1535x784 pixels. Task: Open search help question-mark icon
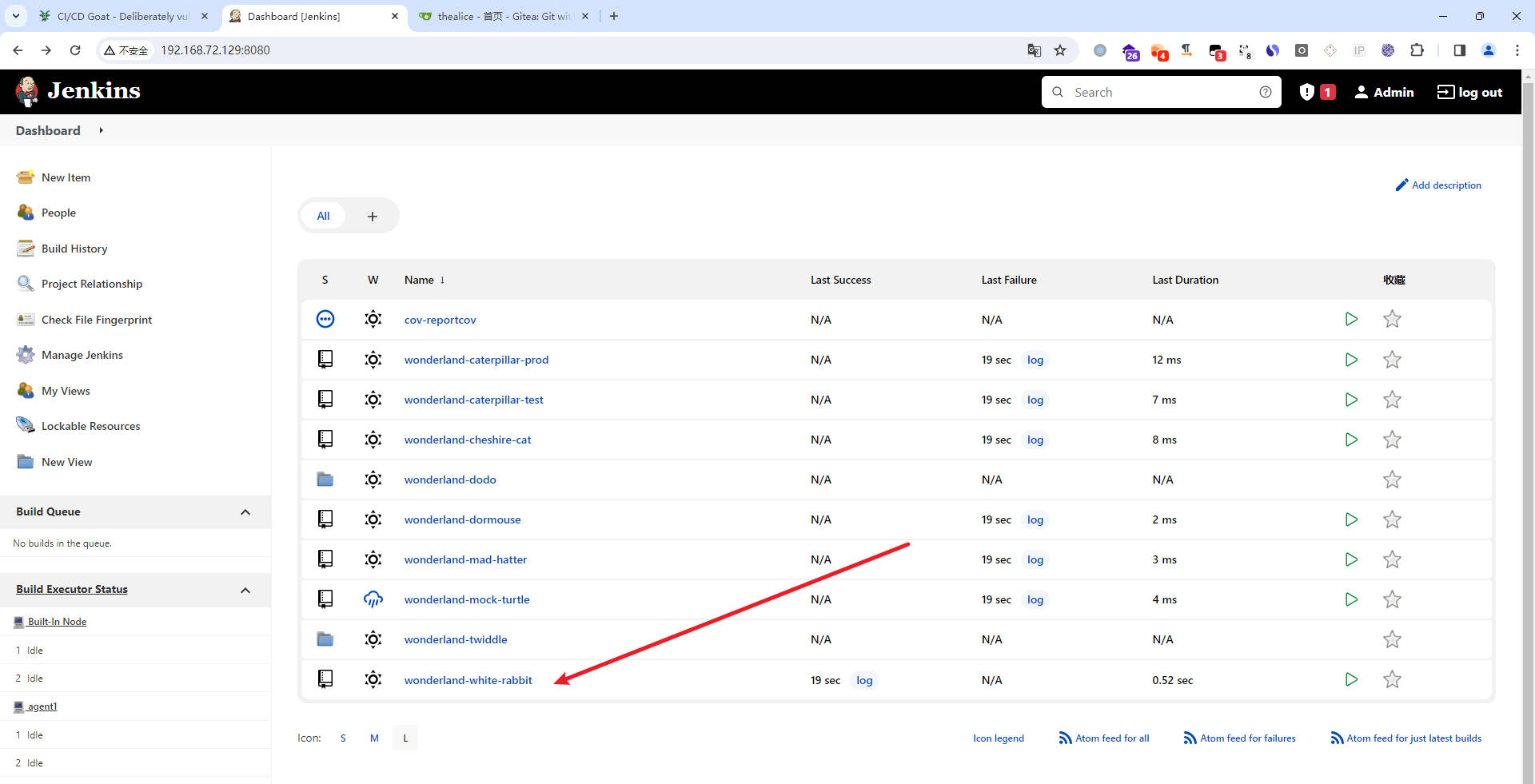(x=1265, y=92)
